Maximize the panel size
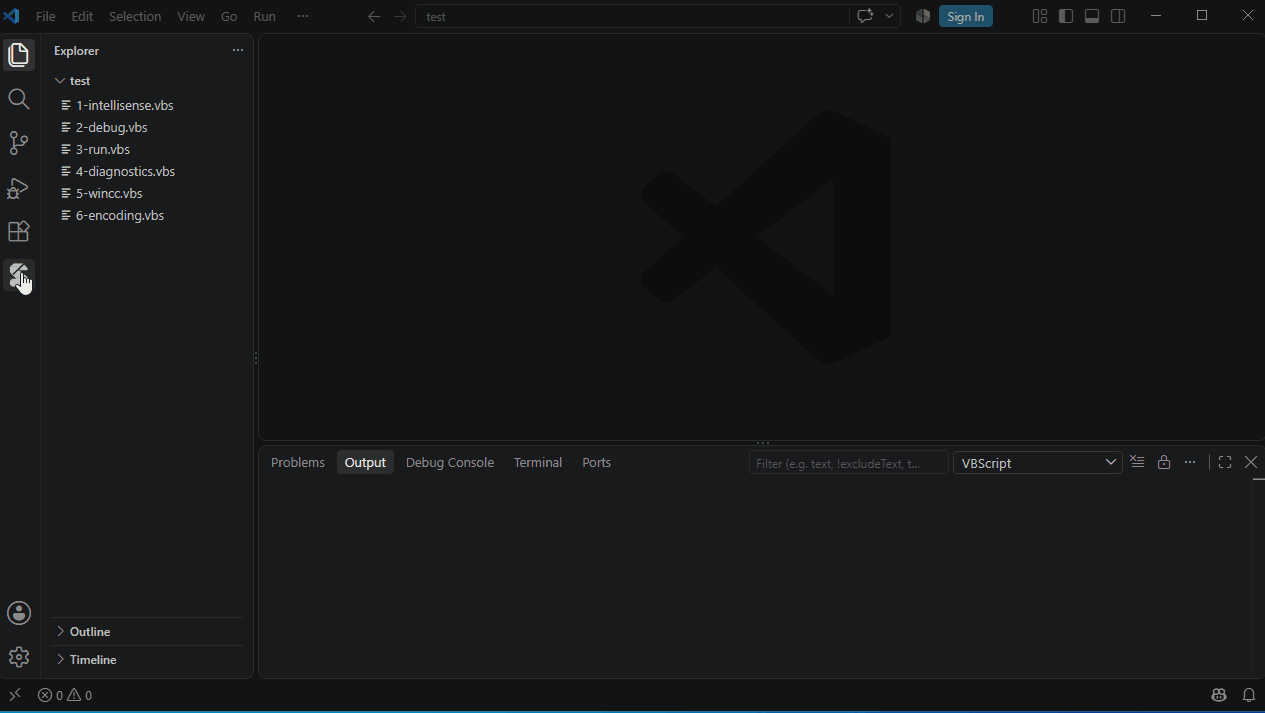Screen dimensions: 1265x713 tap(1225, 462)
